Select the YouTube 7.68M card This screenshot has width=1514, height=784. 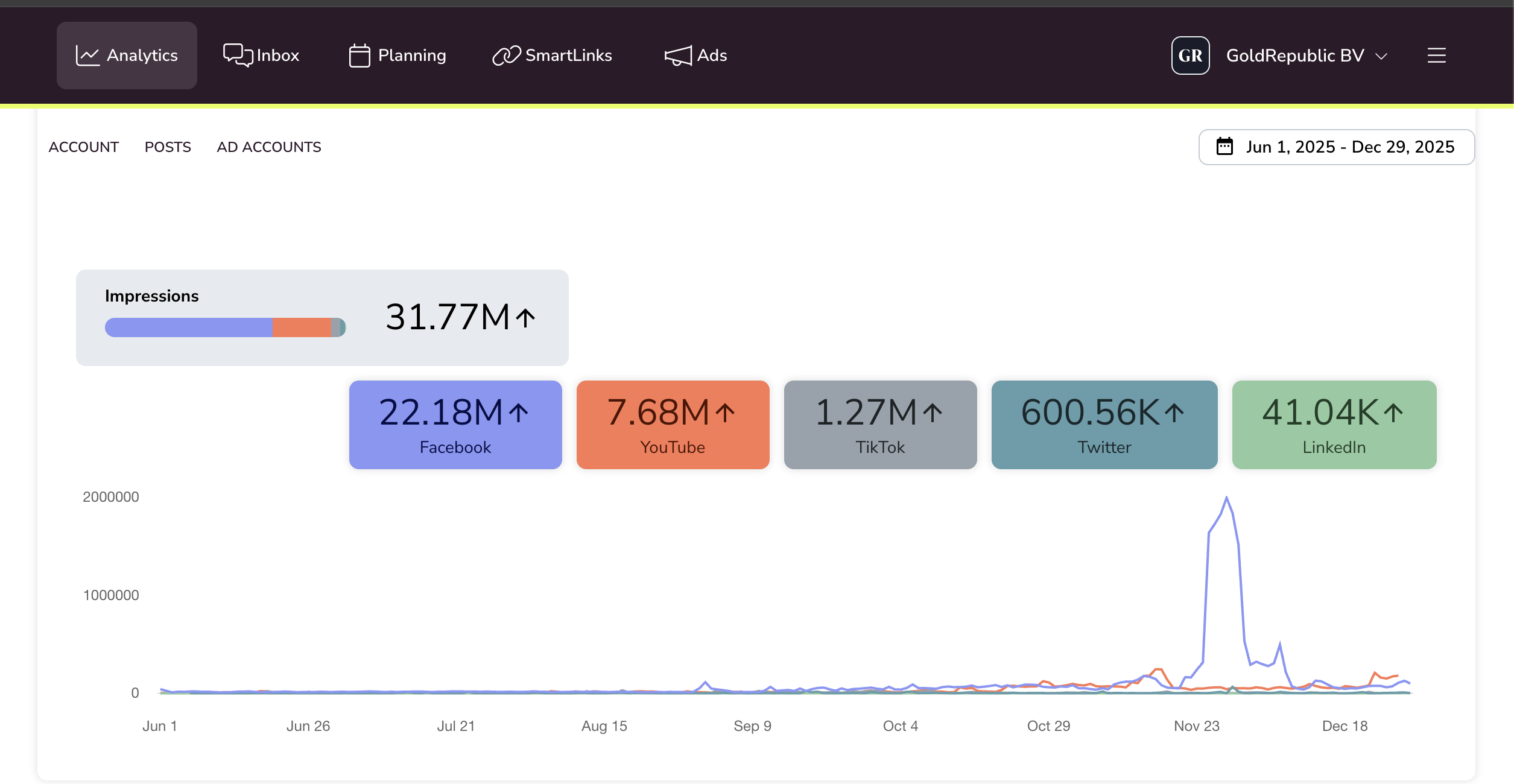click(x=673, y=425)
